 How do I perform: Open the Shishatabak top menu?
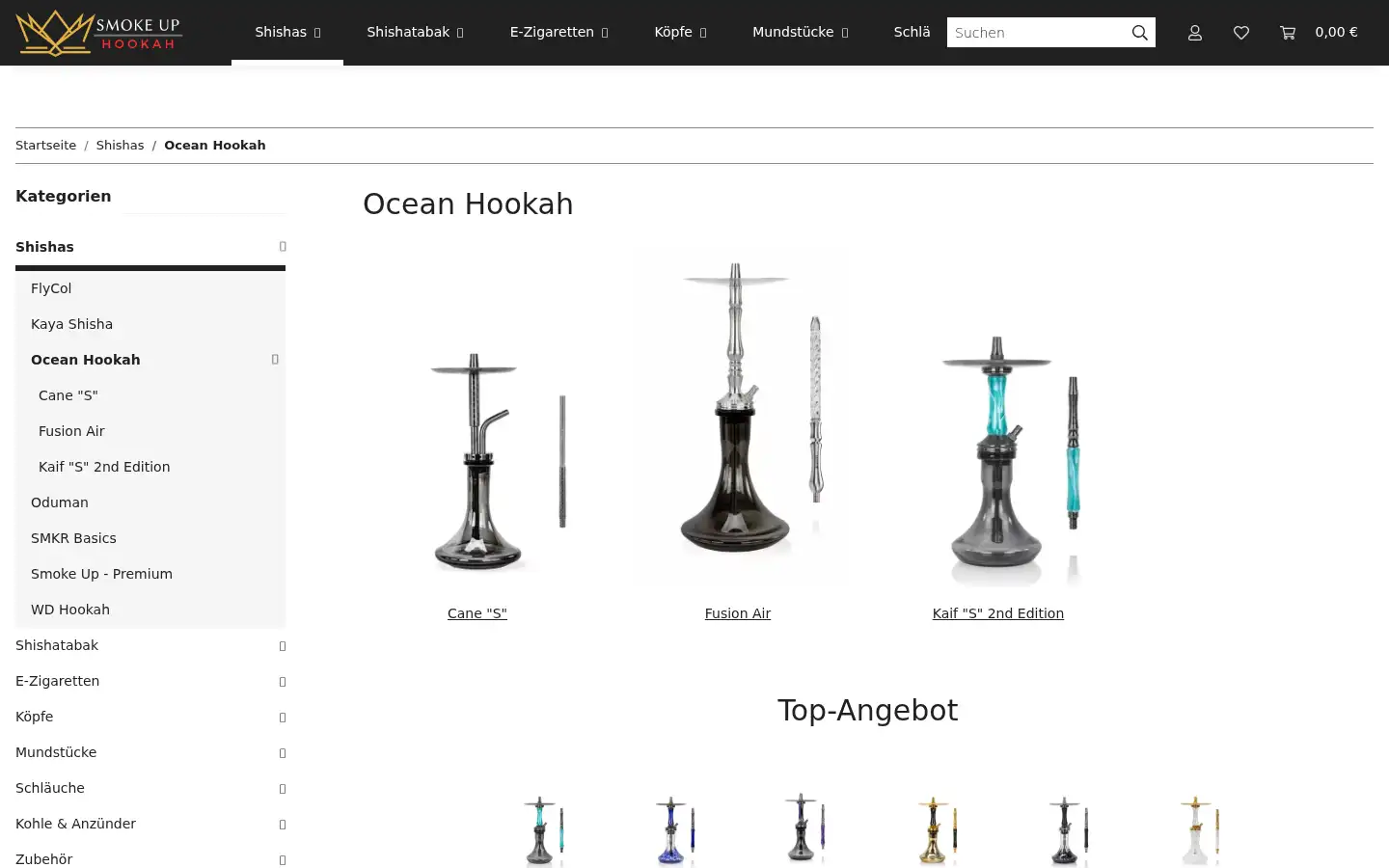[x=415, y=32]
